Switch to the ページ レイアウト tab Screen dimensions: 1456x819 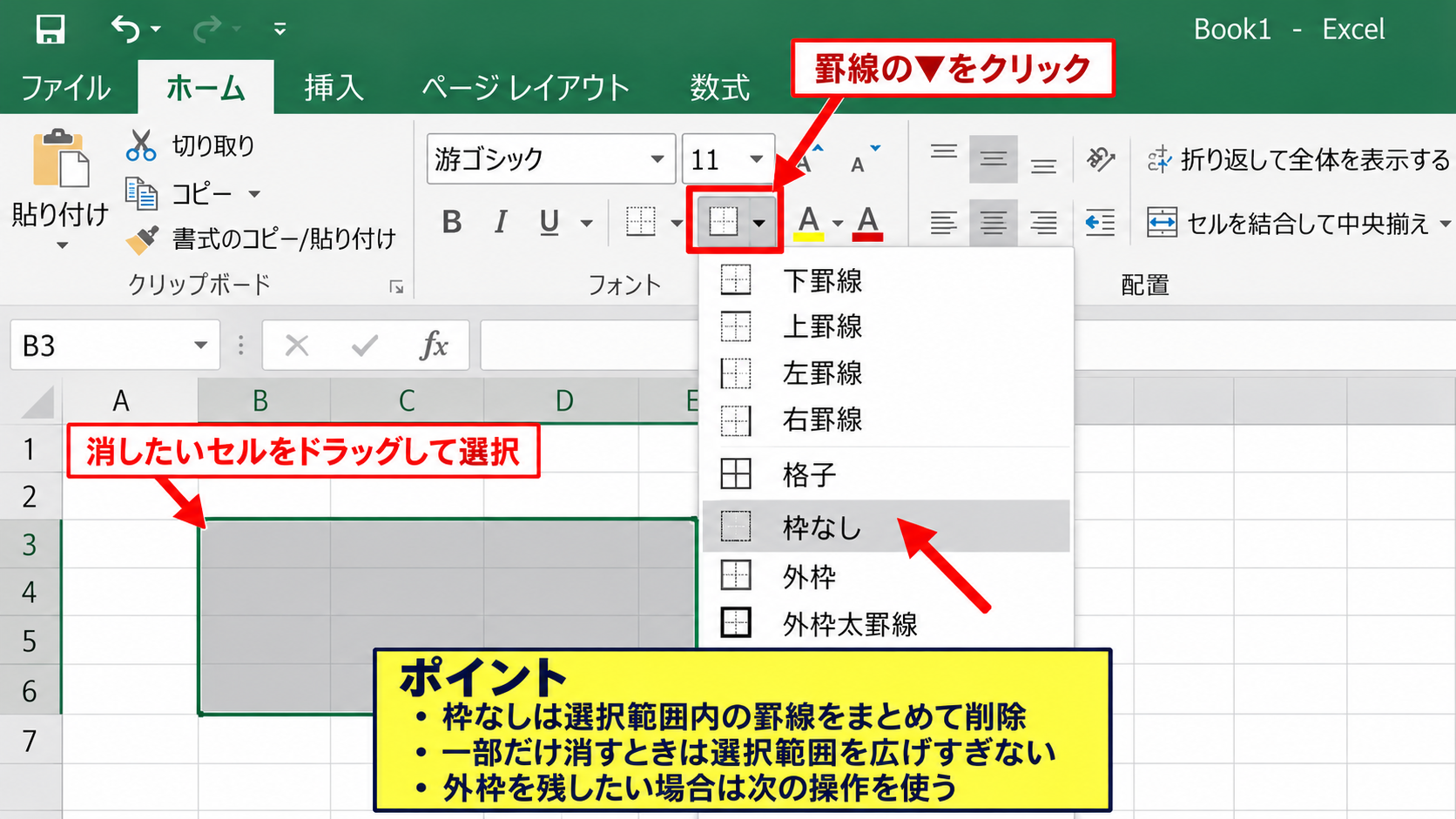(x=525, y=87)
